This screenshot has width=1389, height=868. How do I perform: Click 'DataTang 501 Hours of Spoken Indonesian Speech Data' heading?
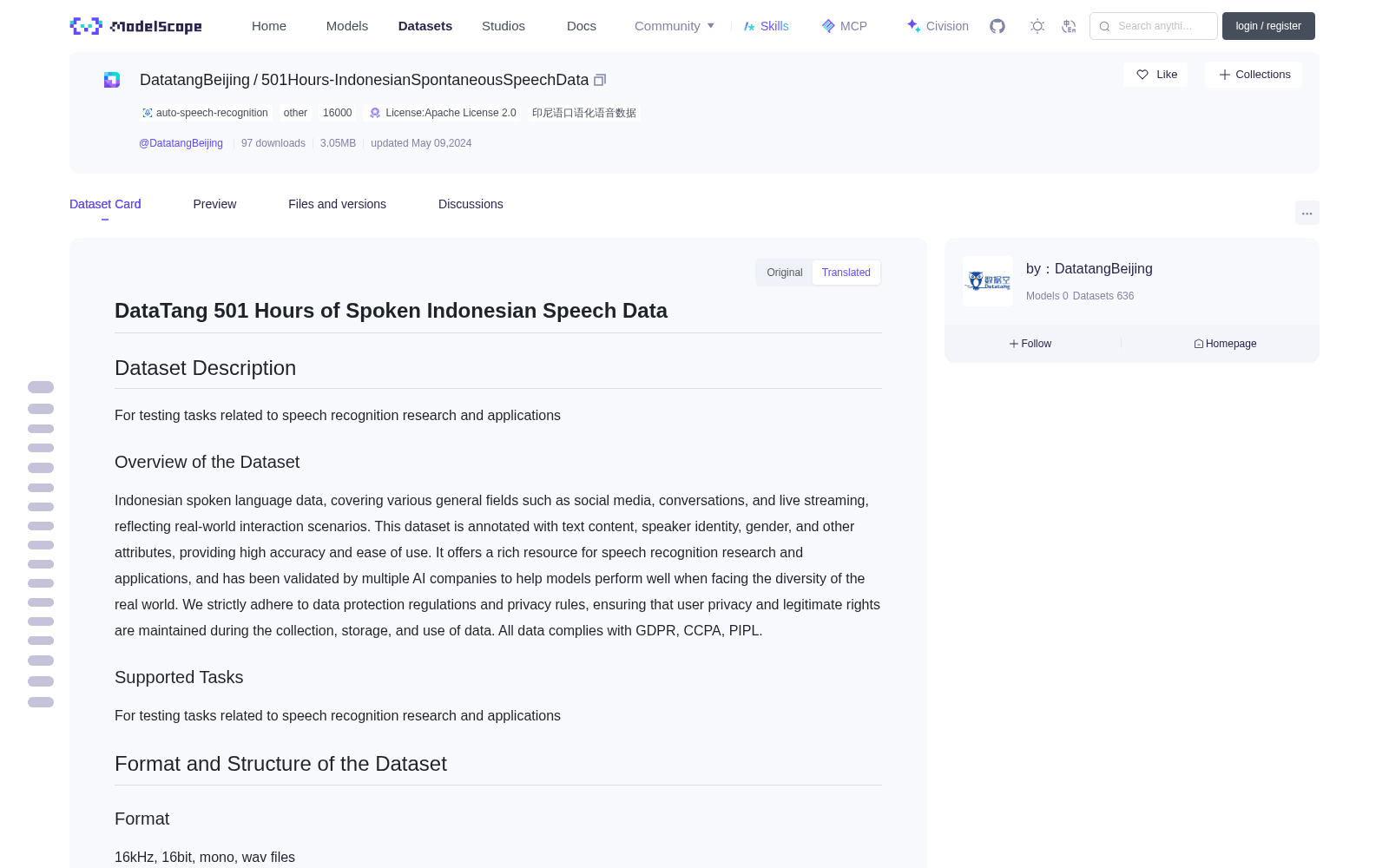click(391, 311)
